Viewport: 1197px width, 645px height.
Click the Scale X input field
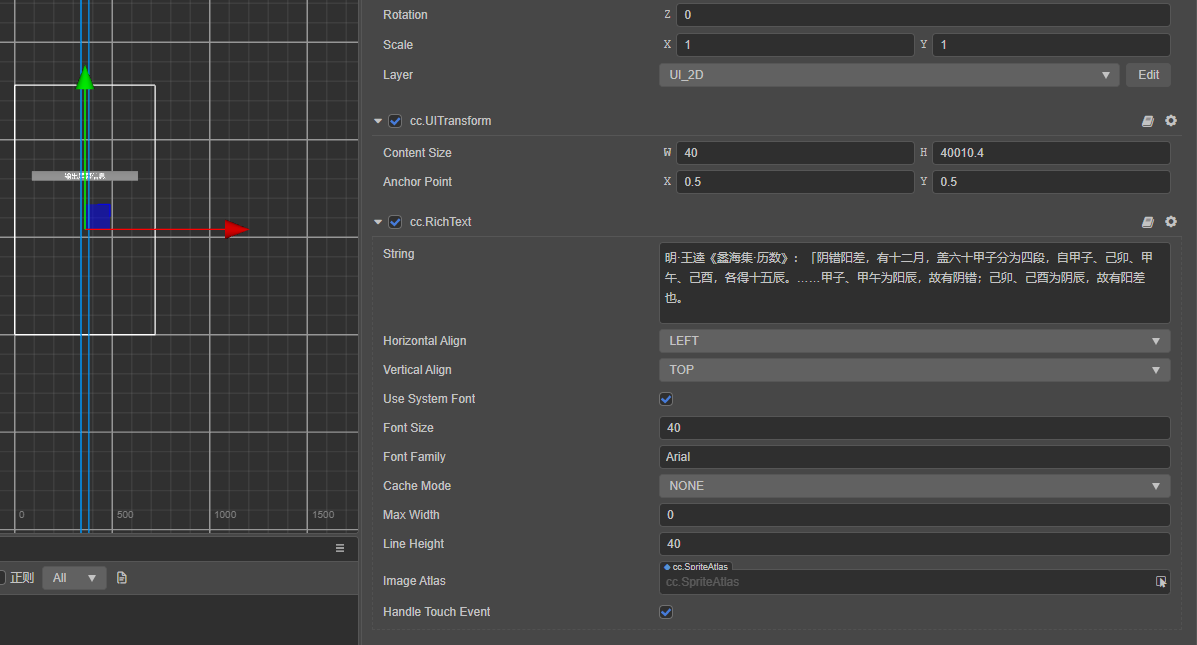tap(795, 45)
